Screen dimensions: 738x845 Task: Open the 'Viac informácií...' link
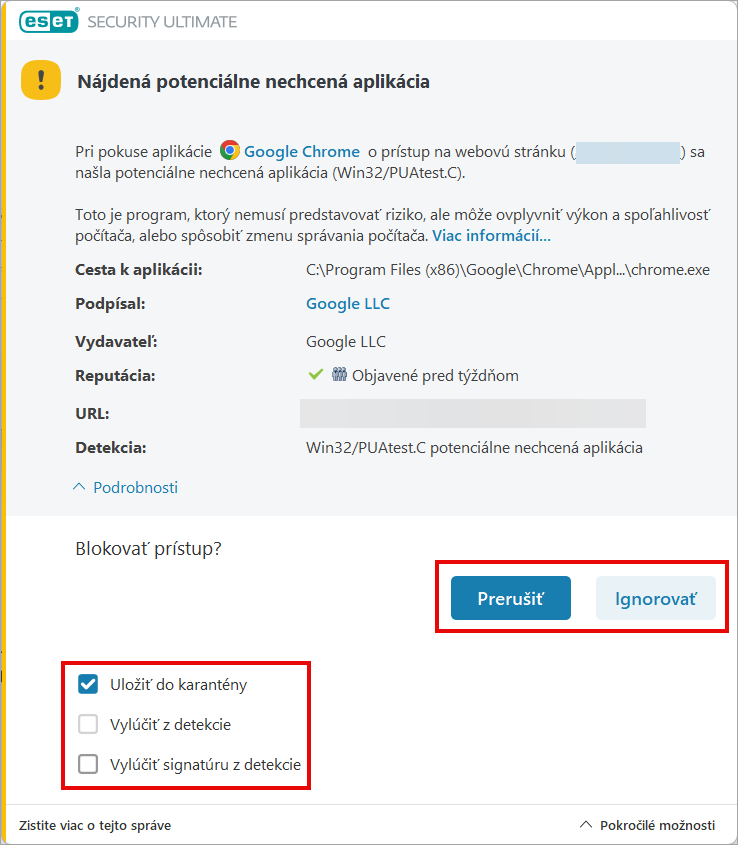(x=491, y=236)
